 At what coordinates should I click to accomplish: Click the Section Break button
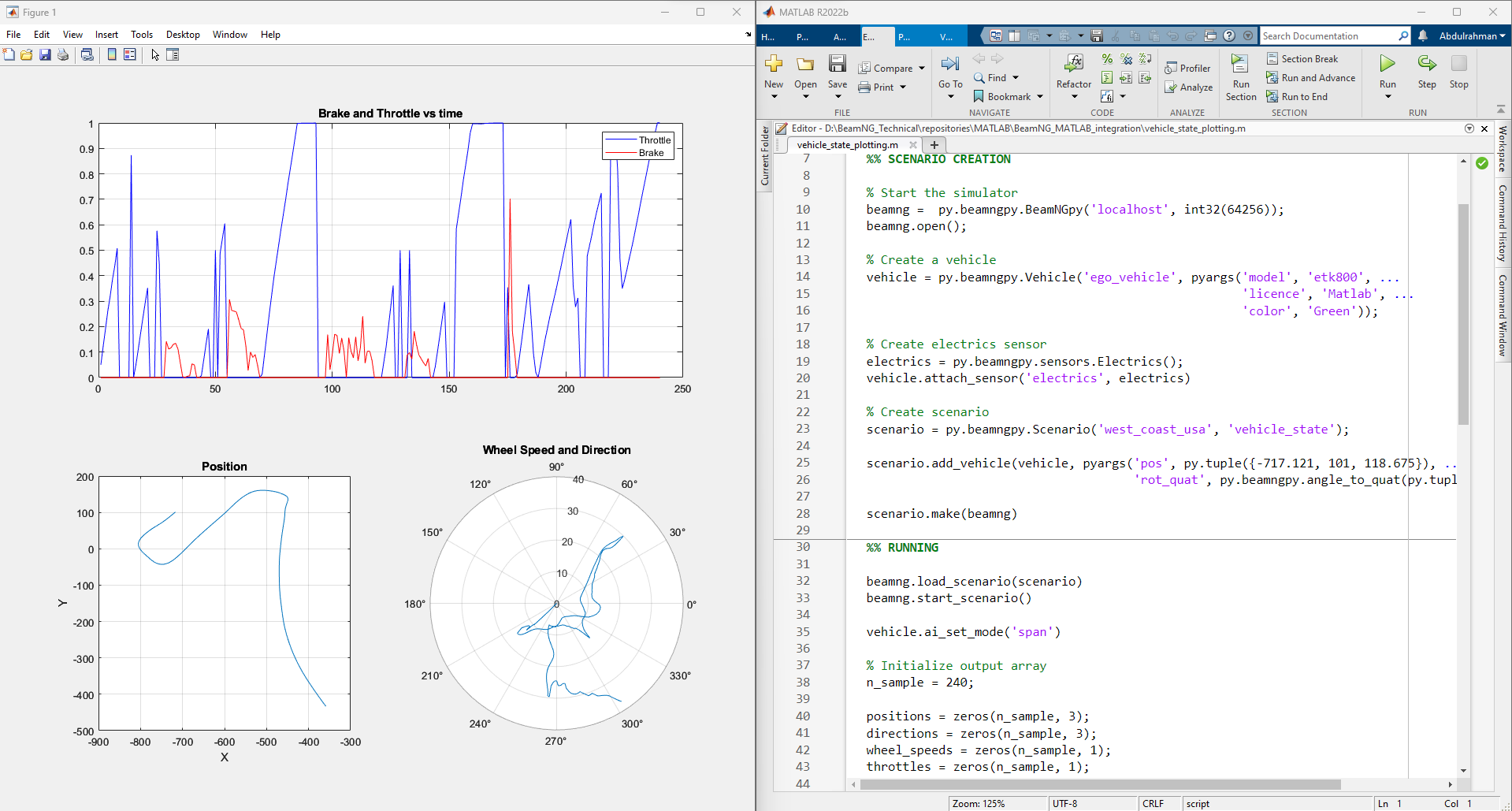click(x=1302, y=59)
